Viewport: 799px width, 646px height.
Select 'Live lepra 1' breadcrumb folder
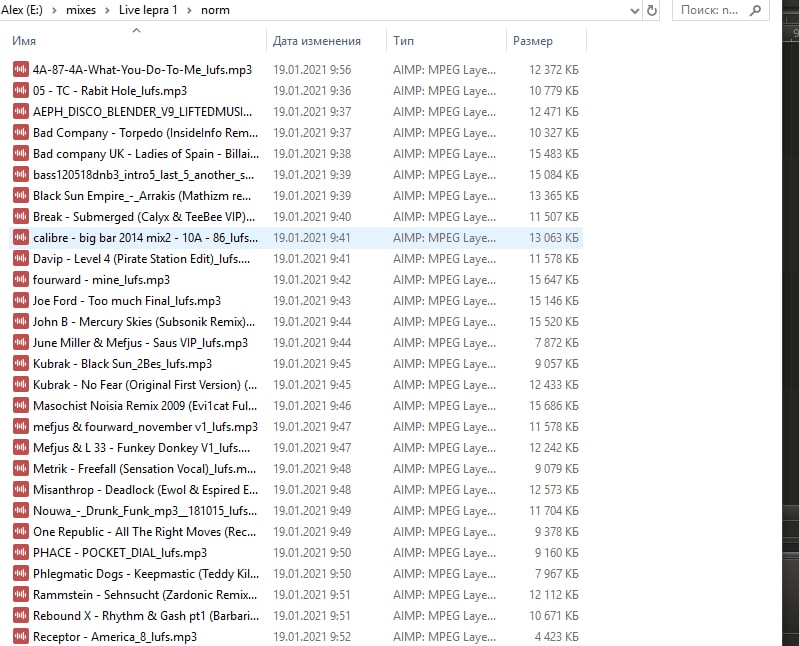point(148,10)
